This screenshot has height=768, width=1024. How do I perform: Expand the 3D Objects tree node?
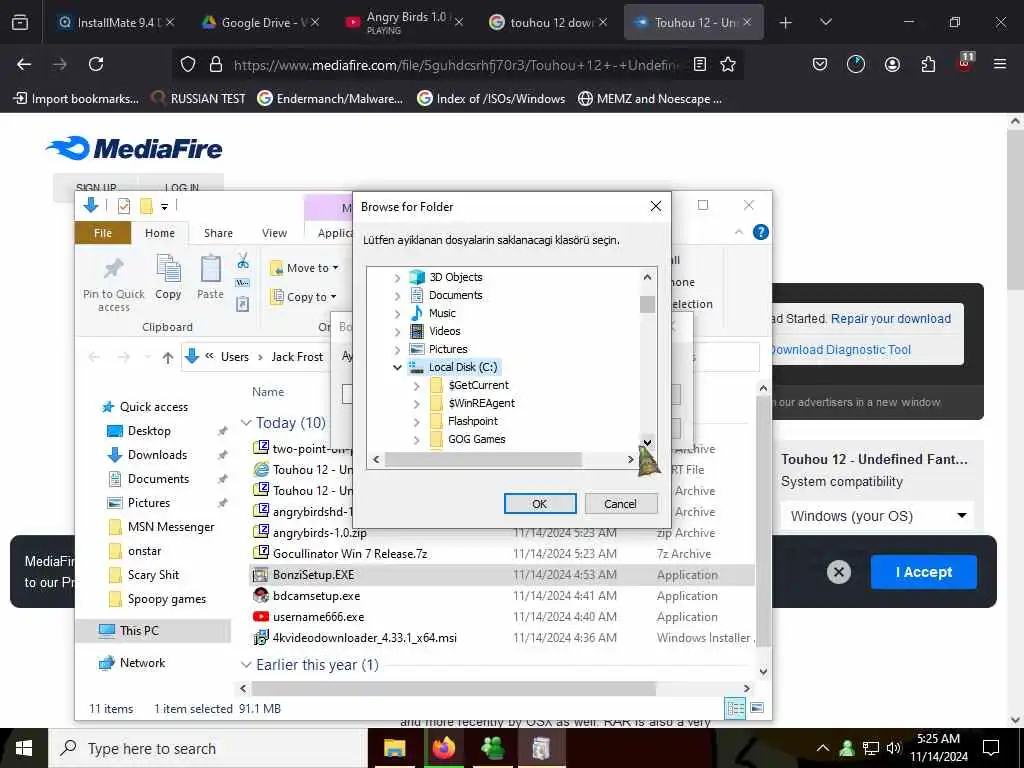coord(397,278)
